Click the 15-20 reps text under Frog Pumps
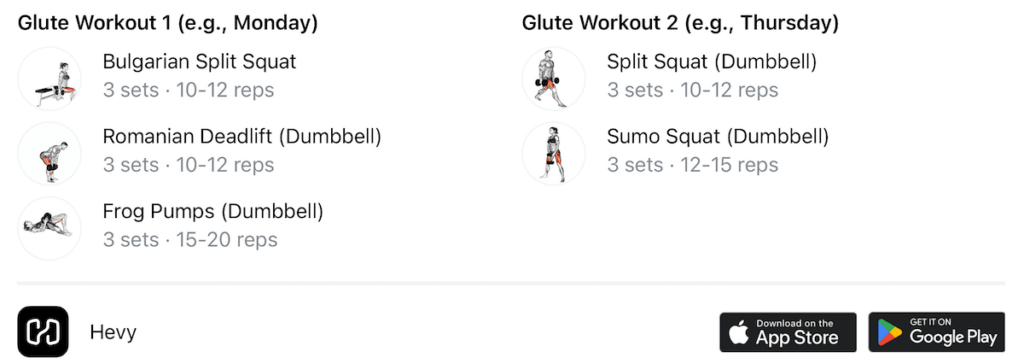This screenshot has height=364, width=1024. click(x=227, y=240)
